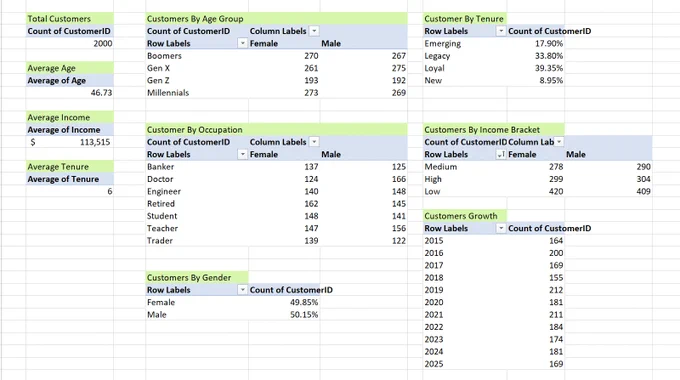Viewport: 680px width, 380px height.
Task: Select the Average Tenure heading cell
Action: (x=70, y=167)
